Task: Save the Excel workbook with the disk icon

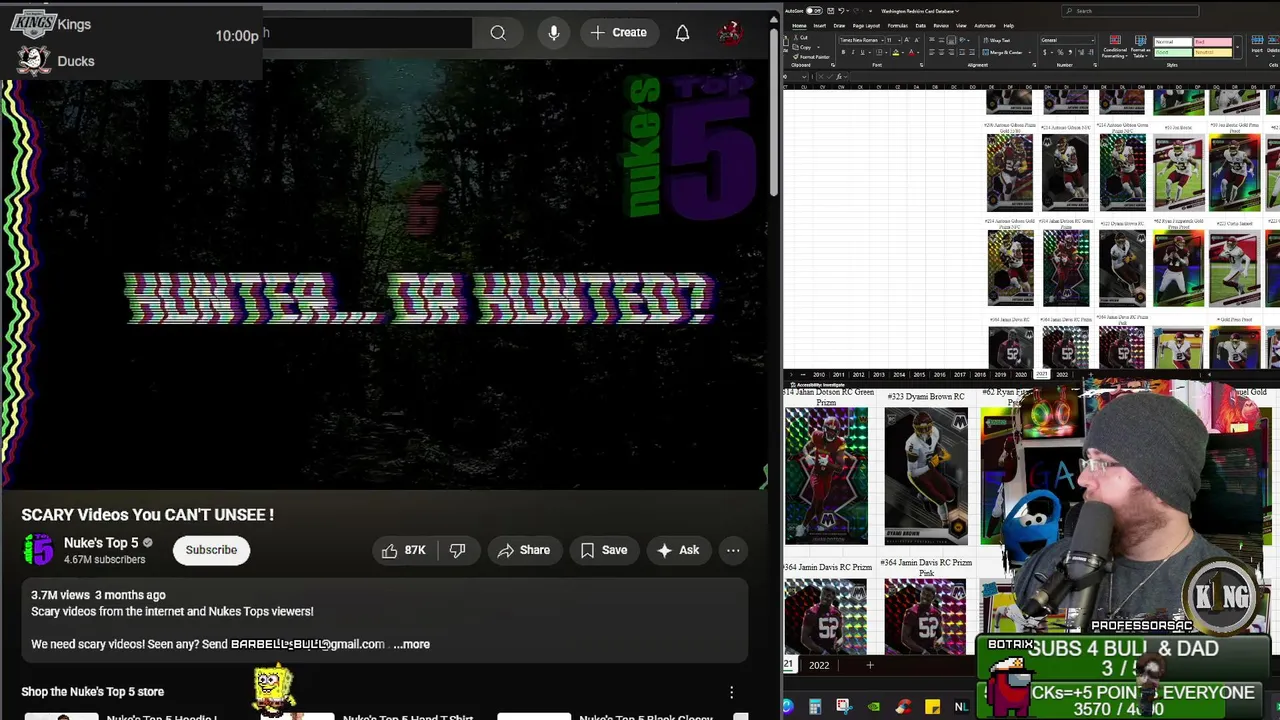Action: [830, 11]
